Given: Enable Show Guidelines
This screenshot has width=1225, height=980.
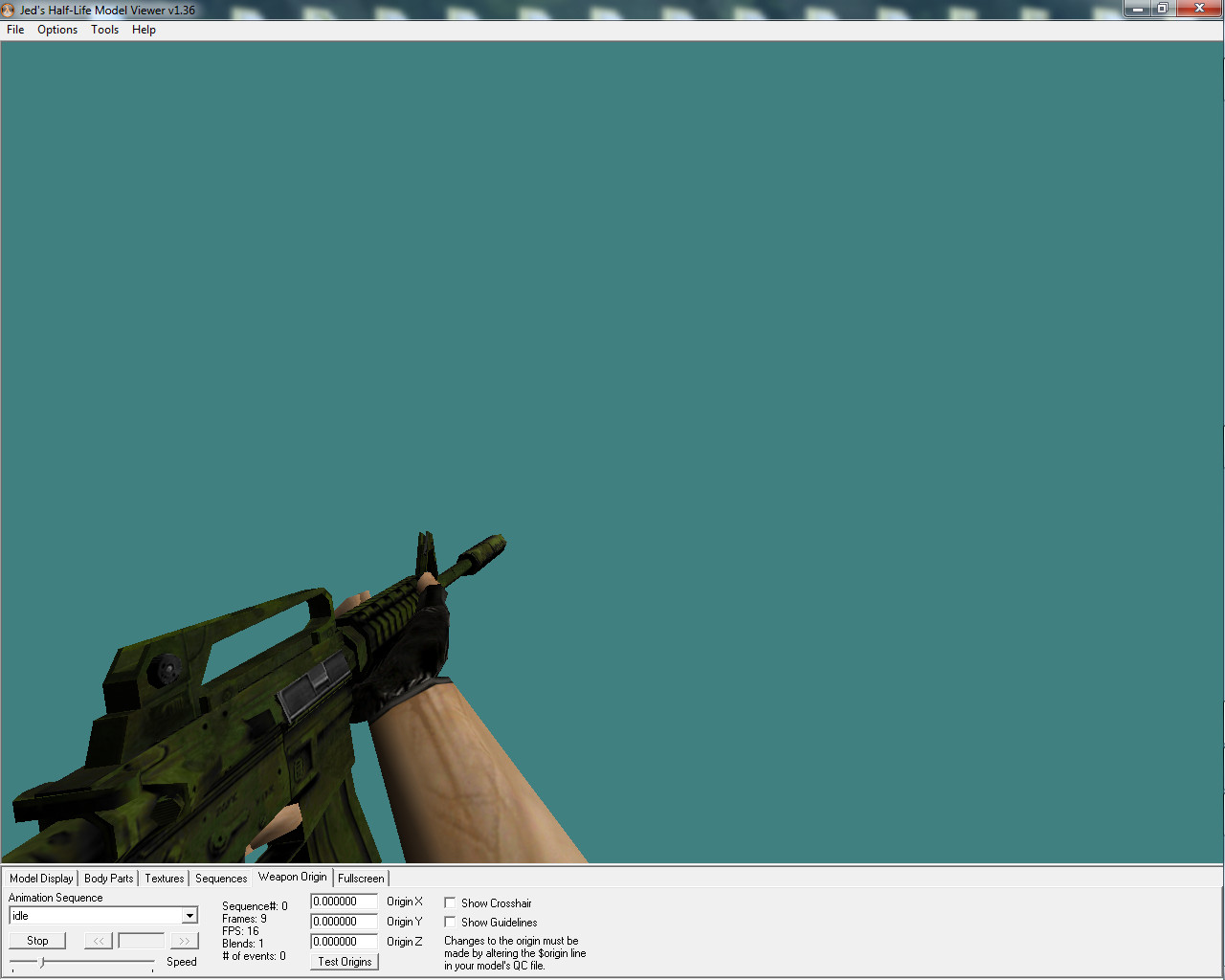Looking at the screenshot, I should coord(449,922).
